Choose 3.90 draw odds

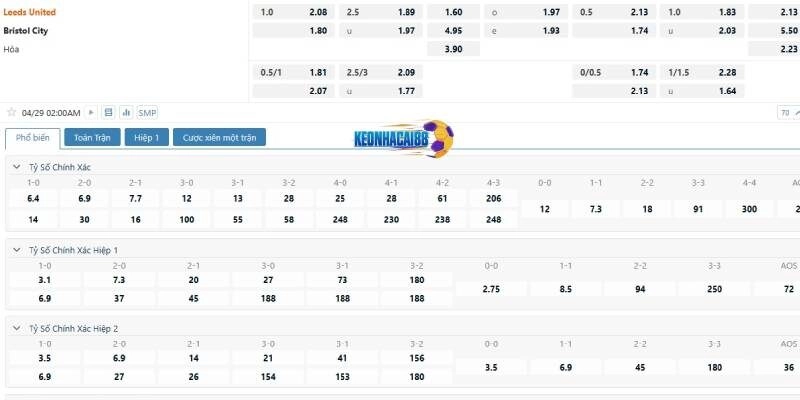[x=453, y=49]
